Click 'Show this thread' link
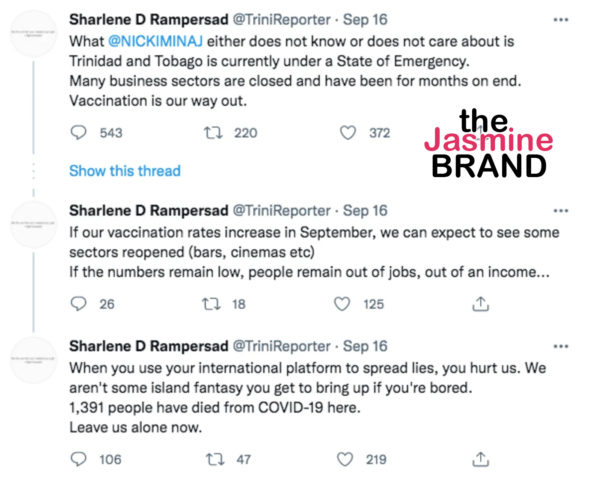This screenshot has height=480, width=595. (x=125, y=171)
